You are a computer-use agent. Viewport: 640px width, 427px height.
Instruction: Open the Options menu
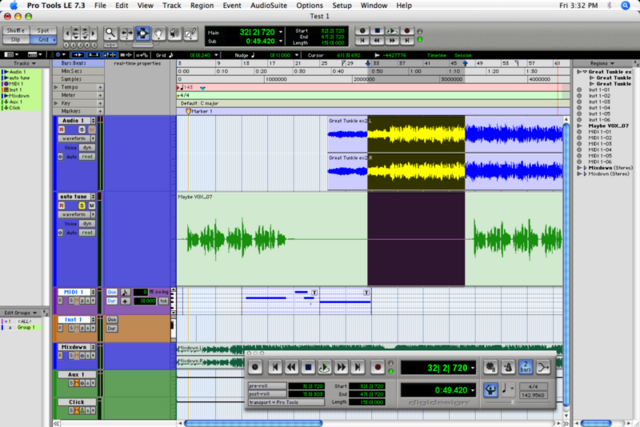[309, 5]
